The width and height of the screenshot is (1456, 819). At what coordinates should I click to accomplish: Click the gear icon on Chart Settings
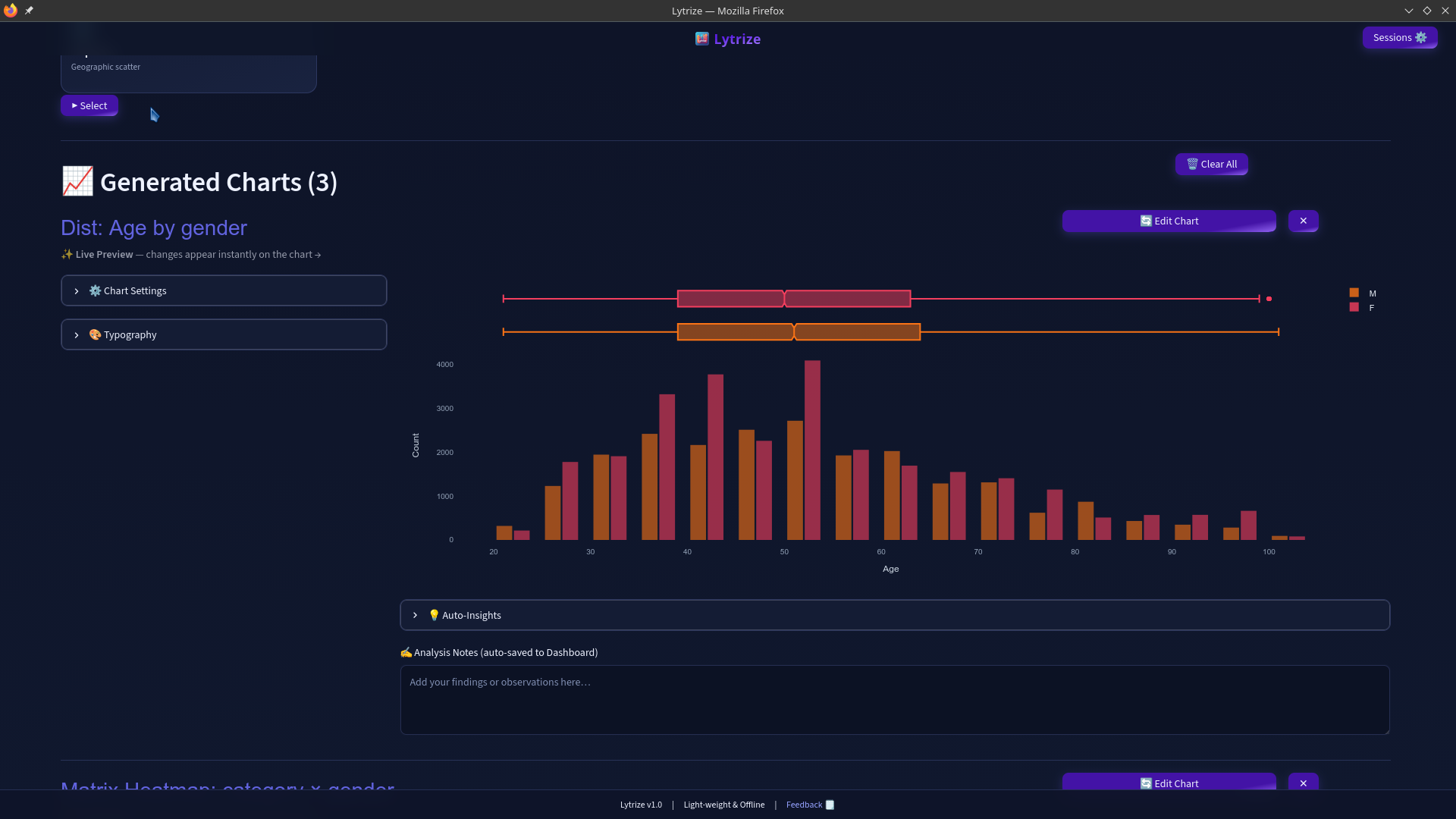(x=95, y=291)
